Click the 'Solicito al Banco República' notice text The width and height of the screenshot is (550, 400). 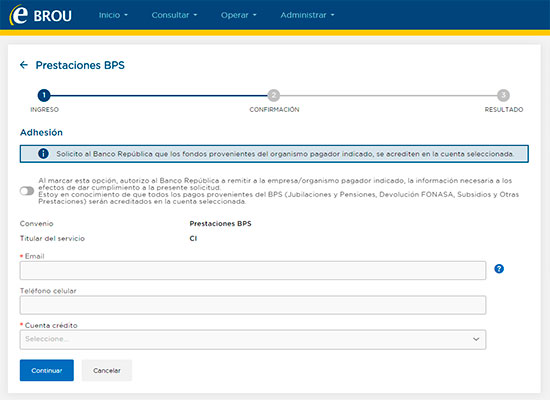click(x=285, y=154)
